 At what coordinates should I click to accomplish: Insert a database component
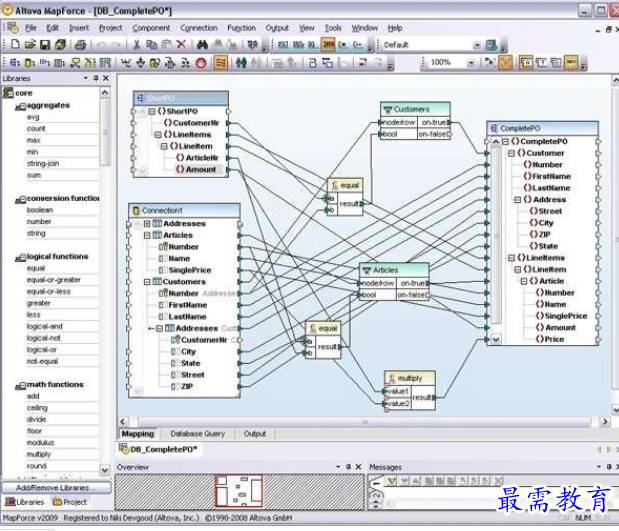30,63
